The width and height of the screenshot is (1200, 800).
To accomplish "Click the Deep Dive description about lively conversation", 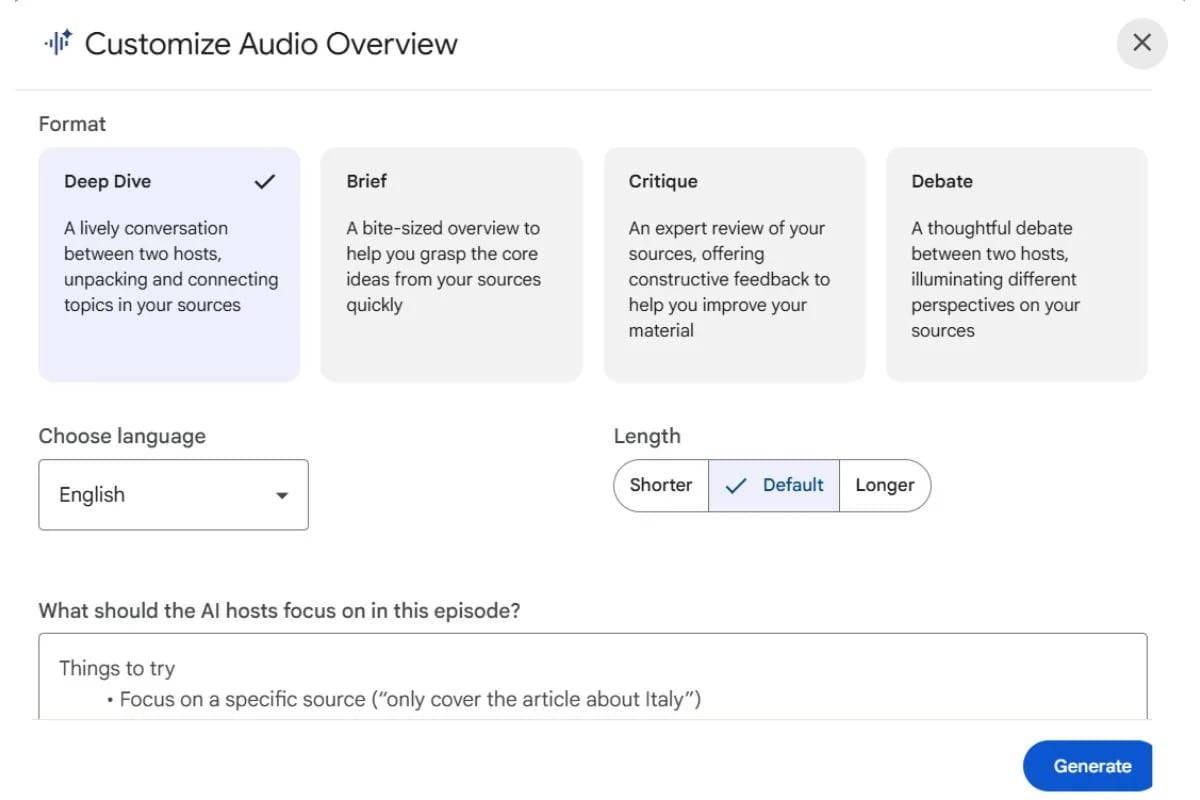I will click(171, 266).
